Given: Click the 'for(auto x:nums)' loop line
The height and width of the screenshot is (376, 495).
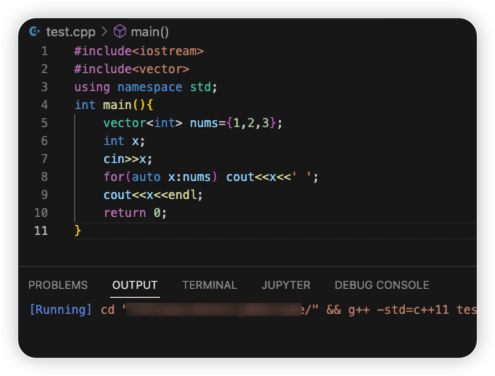Looking at the screenshot, I should [x=211, y=177].
